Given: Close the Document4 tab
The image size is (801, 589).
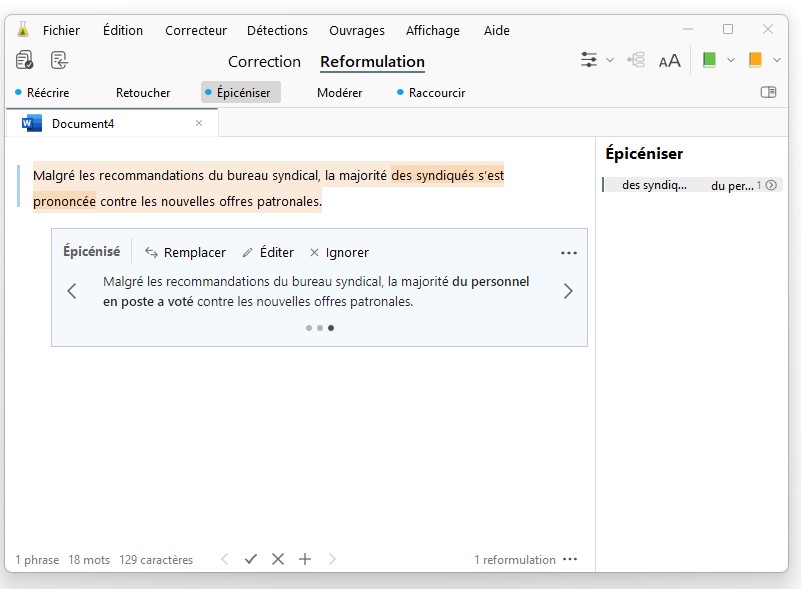Looking at the screenshot, I should pyautogui.click(x=199, y=123).
